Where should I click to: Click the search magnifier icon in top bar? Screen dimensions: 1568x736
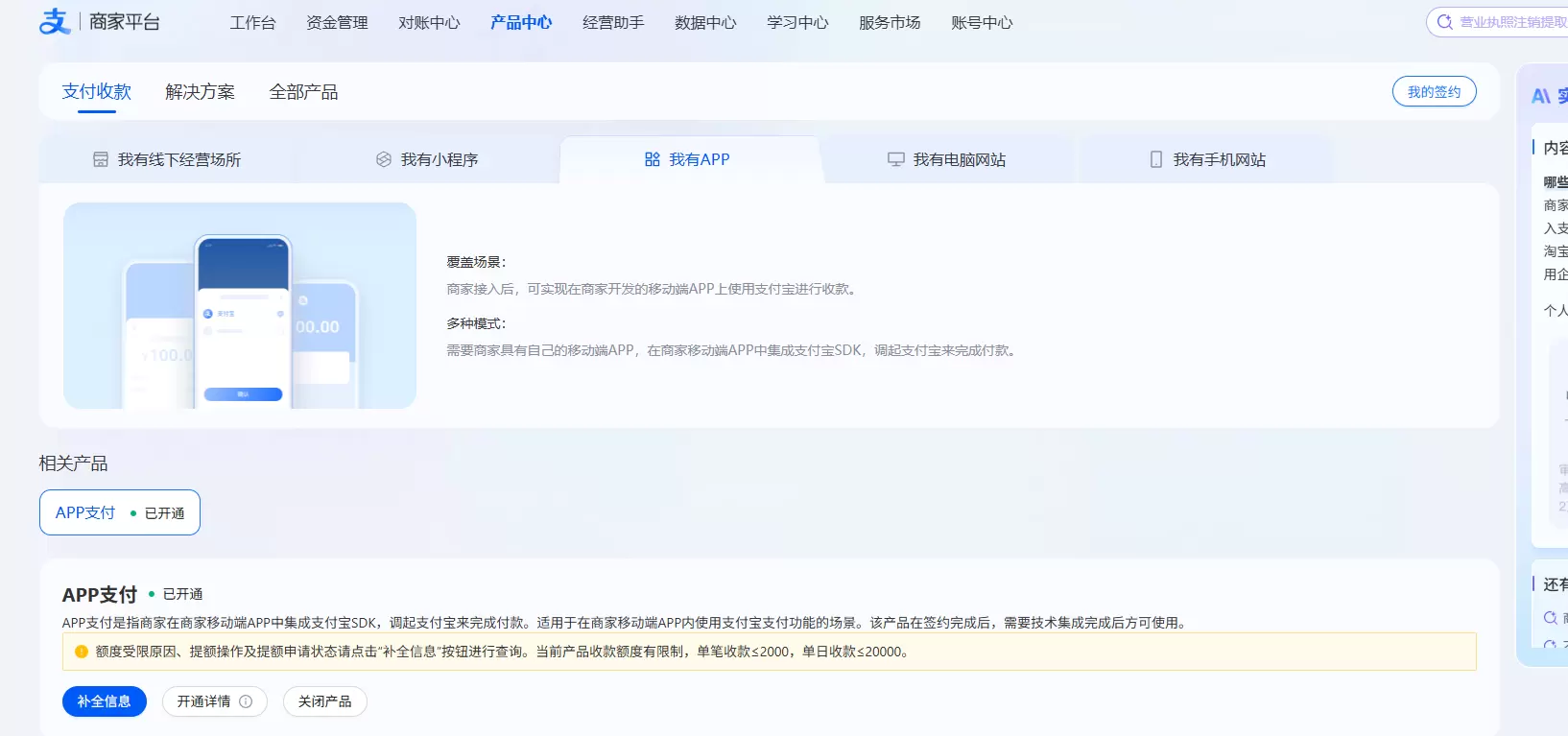[x=1444, y=22]
